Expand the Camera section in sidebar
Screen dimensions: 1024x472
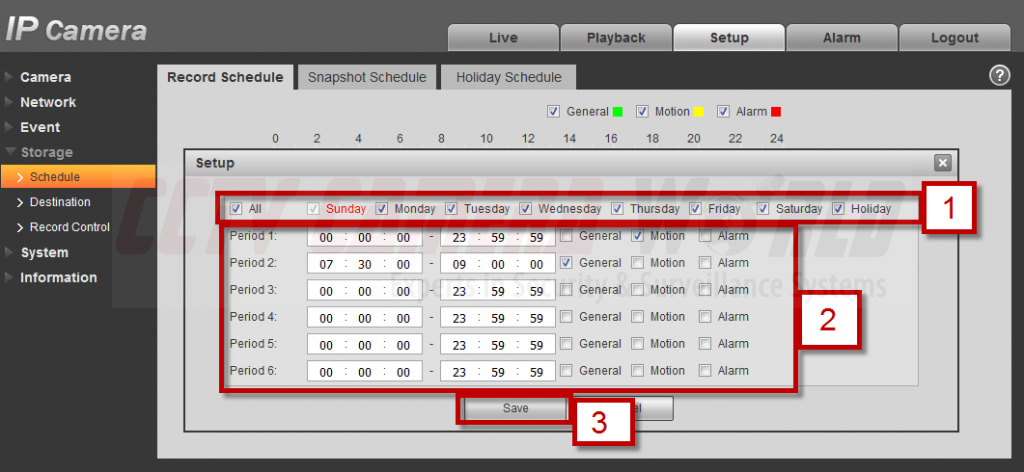click(45, 77)
